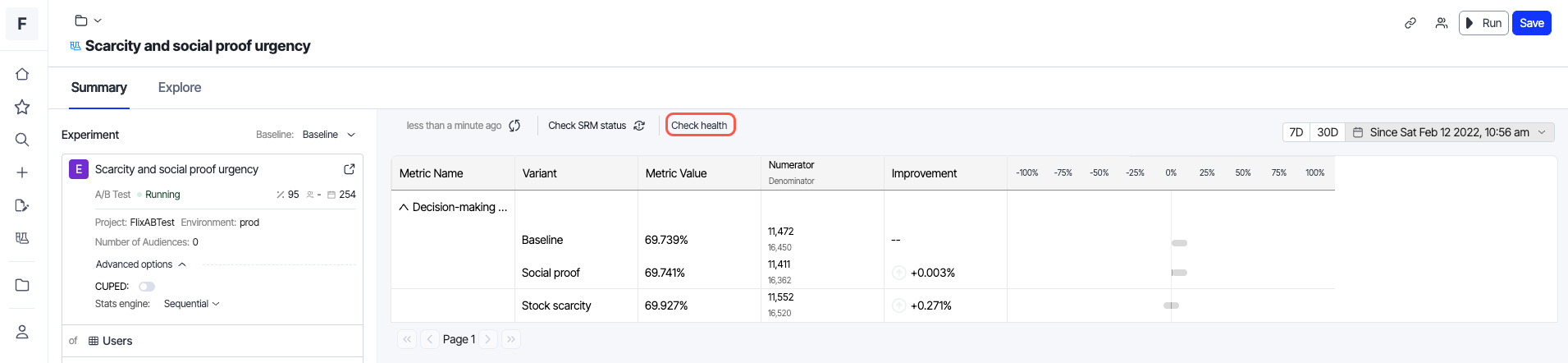
Task: Open experiment in new window icon
Action: coord(349,169)
